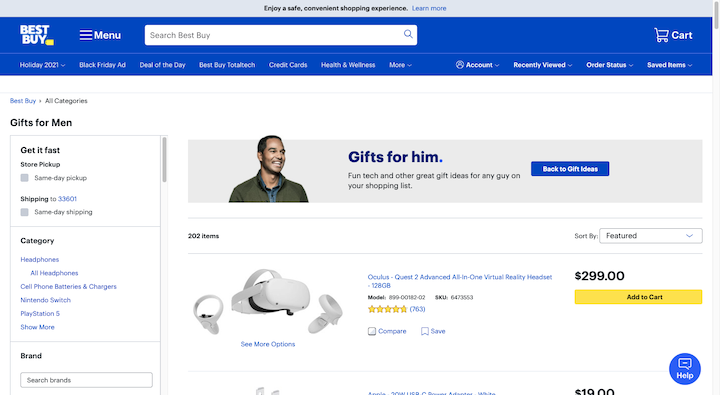Enable Same-day pickup filter

(24, 178)
